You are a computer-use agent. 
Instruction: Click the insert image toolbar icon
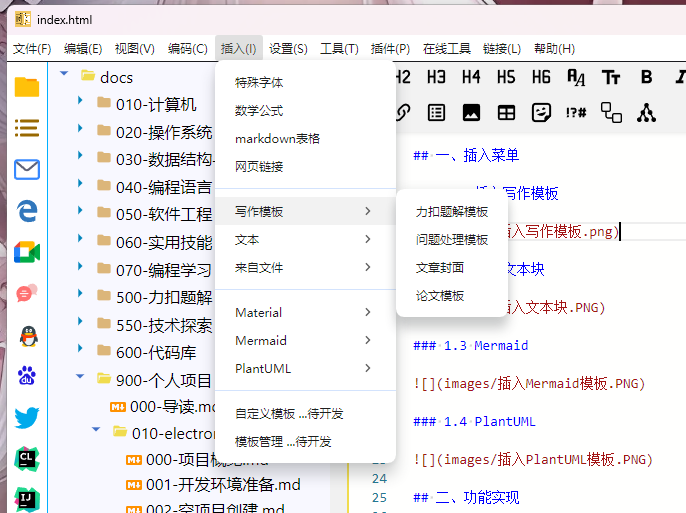(472, 113)
